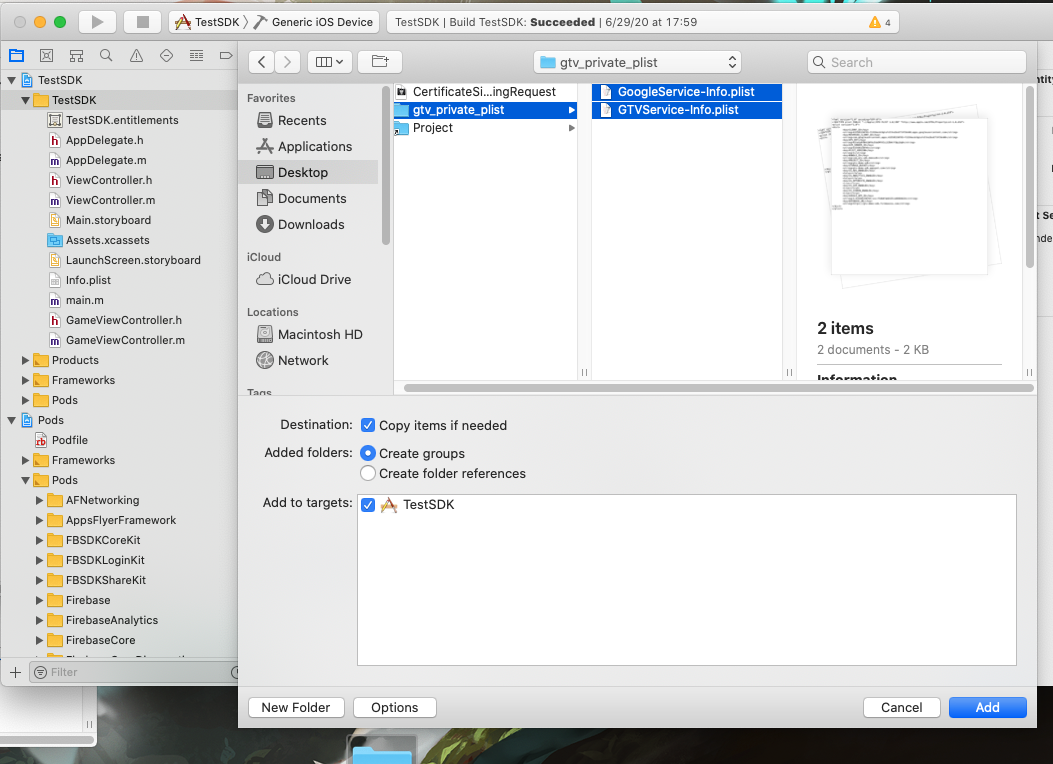Open the Symbol navigator
The height and width of the screenshot is (764, 1053).
(77, 56)
